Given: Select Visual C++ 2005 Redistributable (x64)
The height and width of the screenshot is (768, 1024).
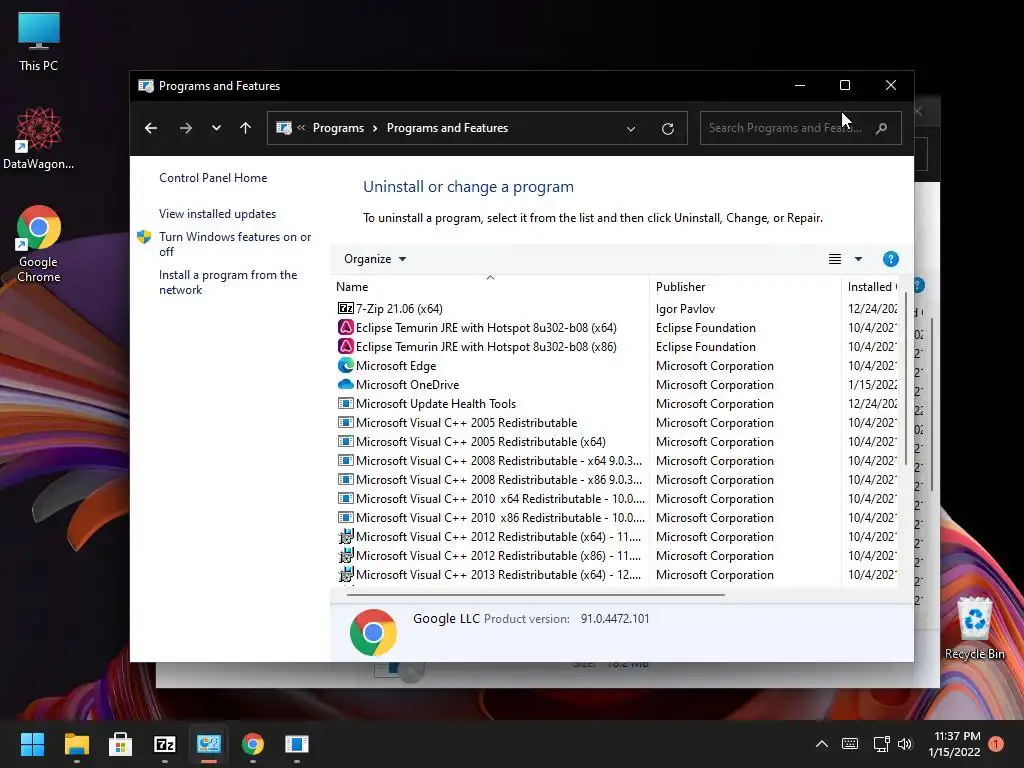Looking at the screenshot, I should click(616, 441).
